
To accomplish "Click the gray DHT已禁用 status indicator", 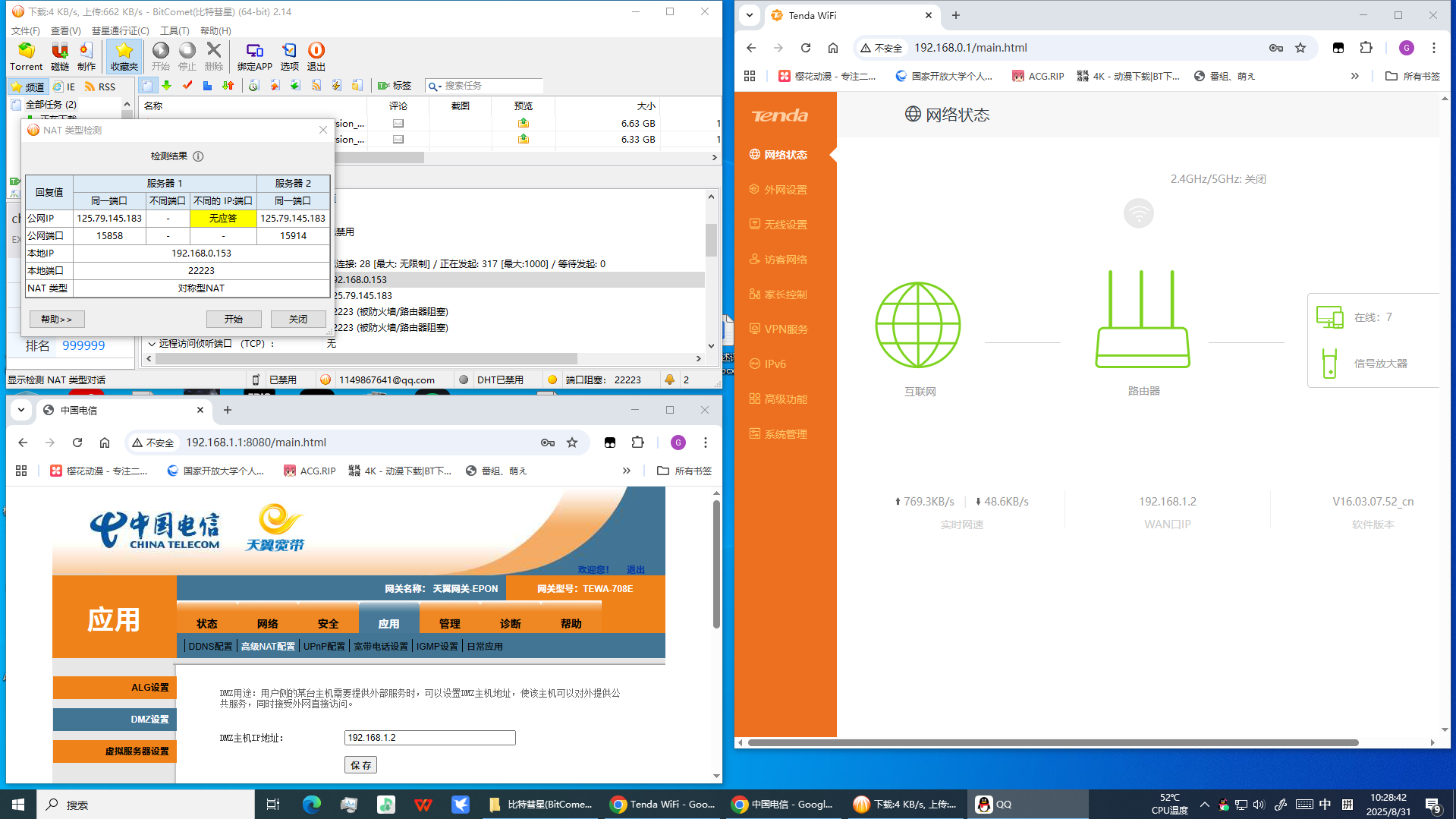I will [464, 380].
